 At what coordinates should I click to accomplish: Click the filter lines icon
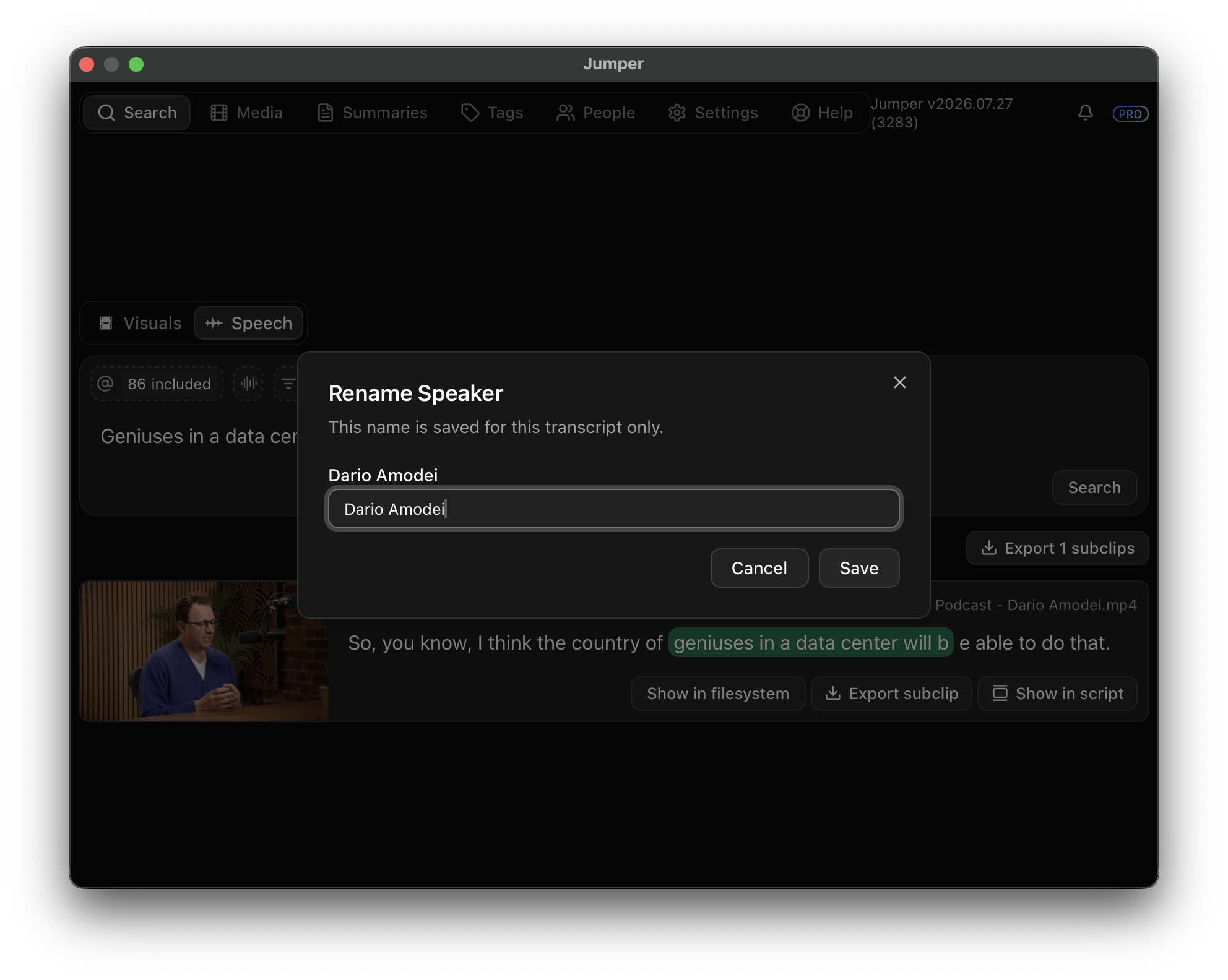287,384
